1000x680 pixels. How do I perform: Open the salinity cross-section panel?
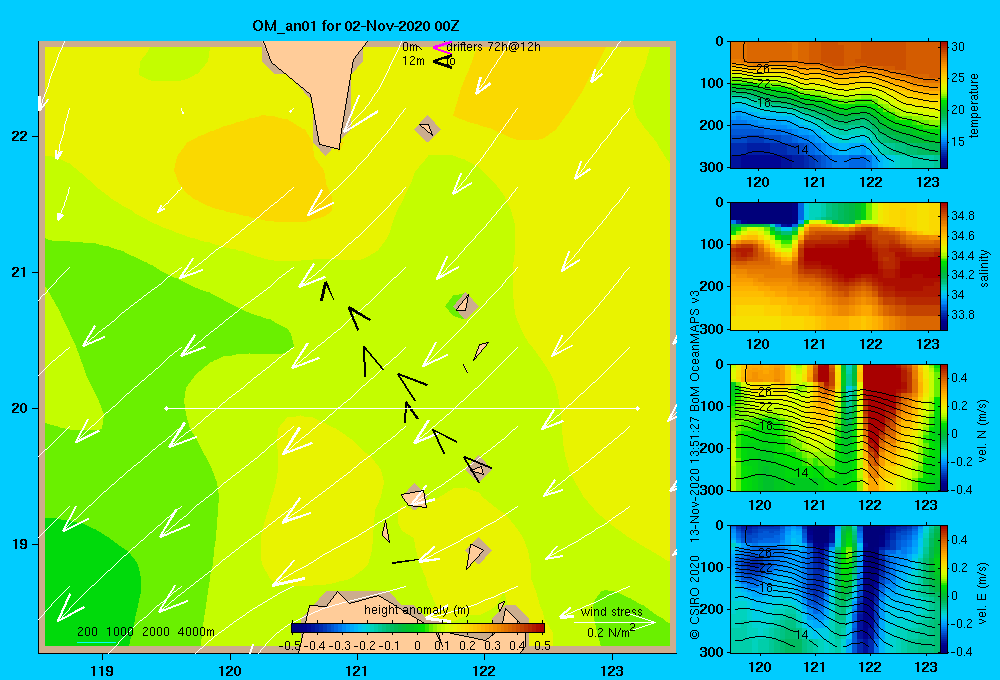tap(834, 267)
